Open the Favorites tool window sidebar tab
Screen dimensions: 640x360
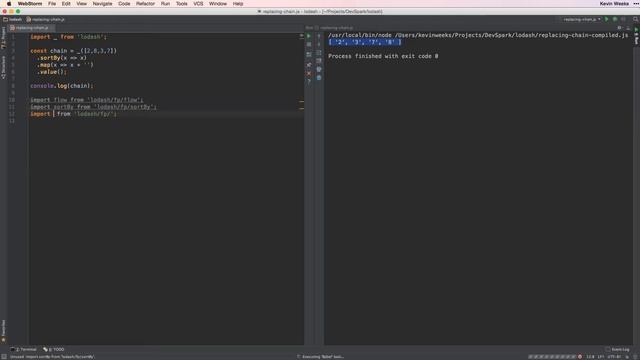[3, 331]
